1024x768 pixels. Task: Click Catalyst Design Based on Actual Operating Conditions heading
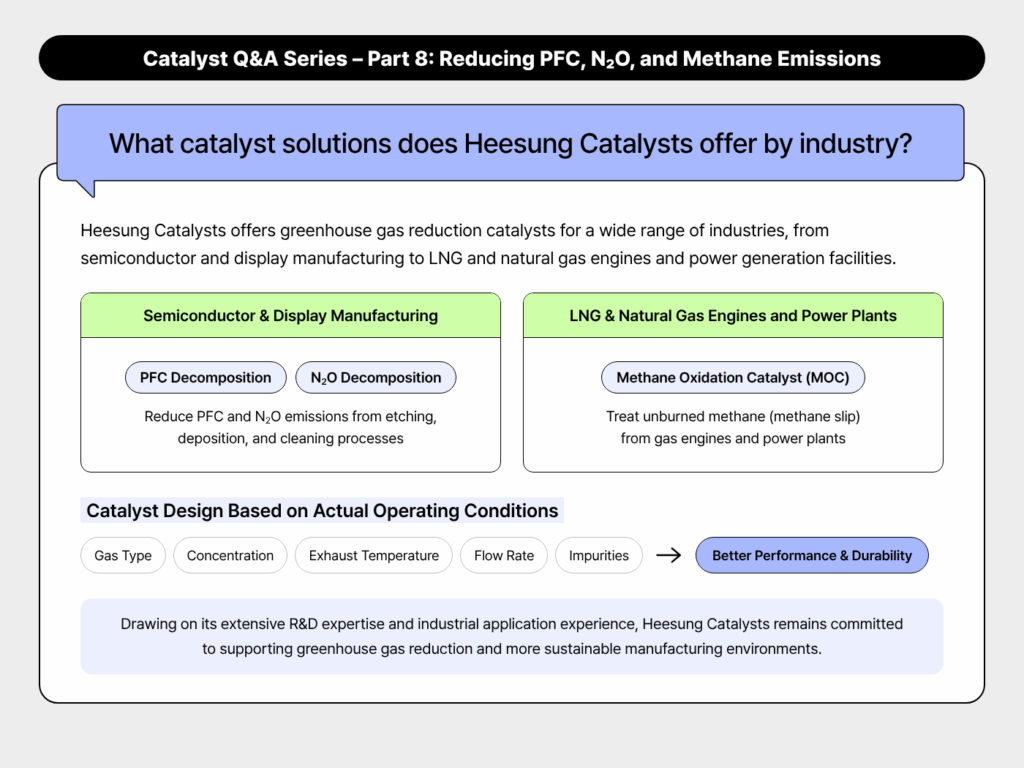322,510
